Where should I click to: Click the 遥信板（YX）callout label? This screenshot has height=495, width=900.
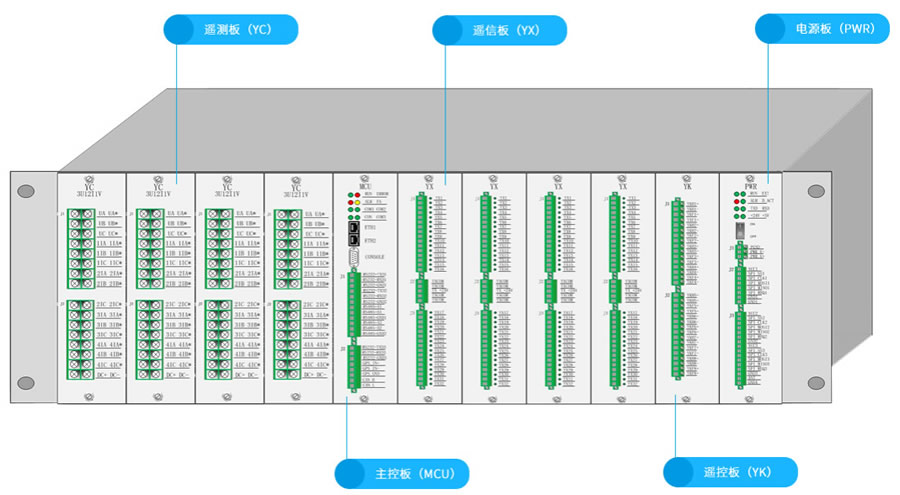(499, 30)
